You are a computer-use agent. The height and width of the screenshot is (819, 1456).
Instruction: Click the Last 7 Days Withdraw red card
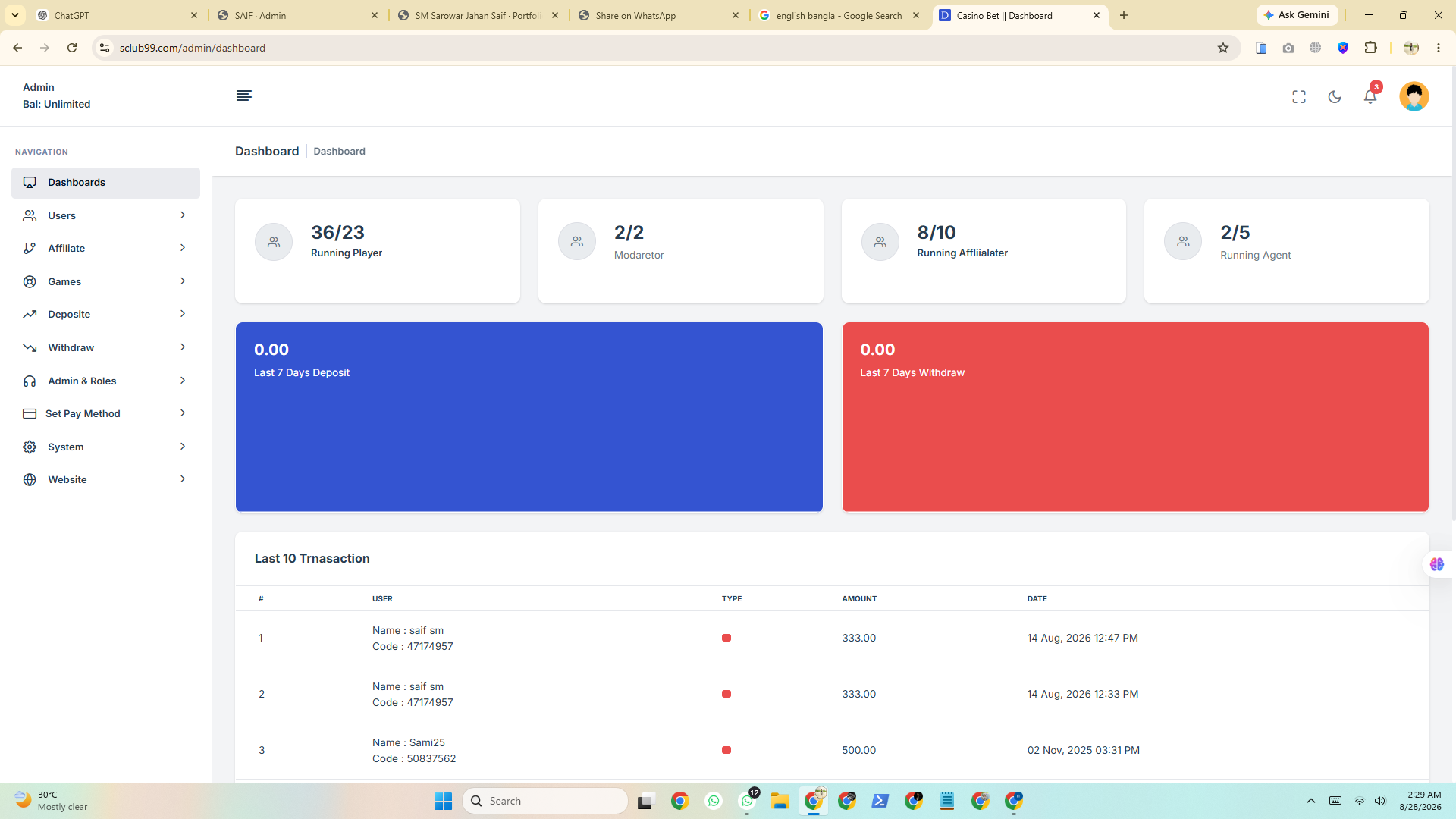click(x=1135, y=417)
